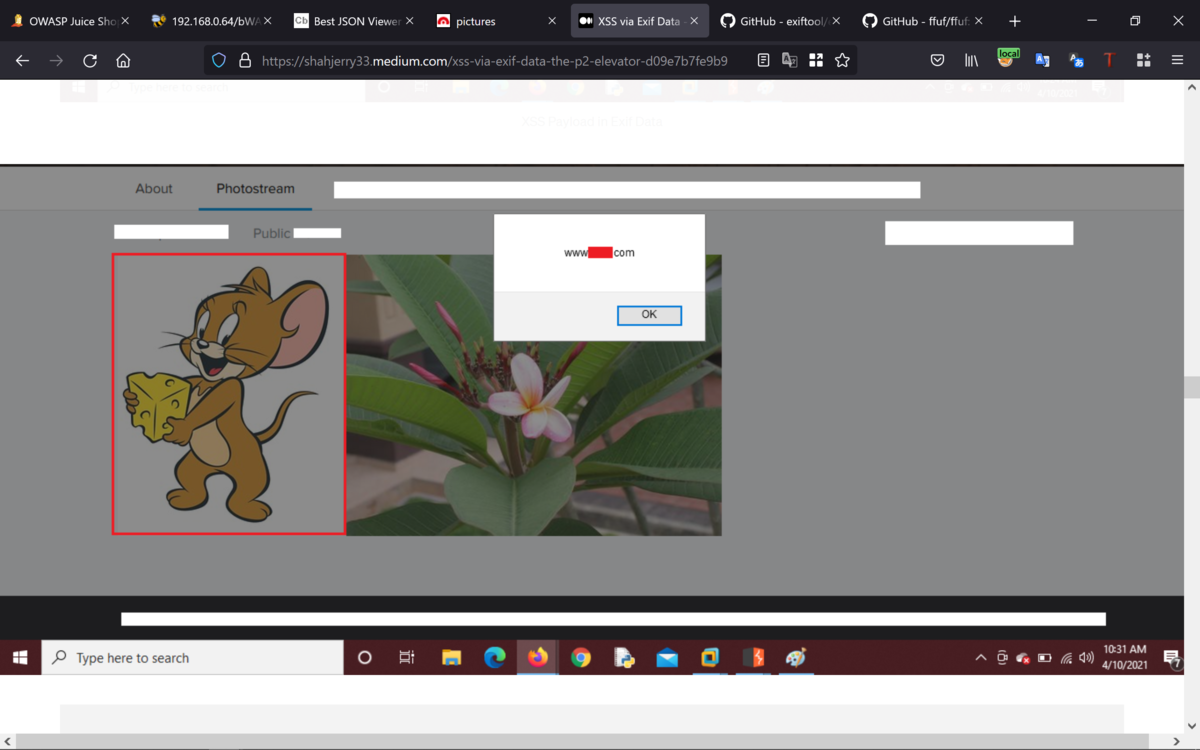This screenshot has width=1200, height=750.
Task: Click OK in the alert dialog
Action: [x=649, y=315]
